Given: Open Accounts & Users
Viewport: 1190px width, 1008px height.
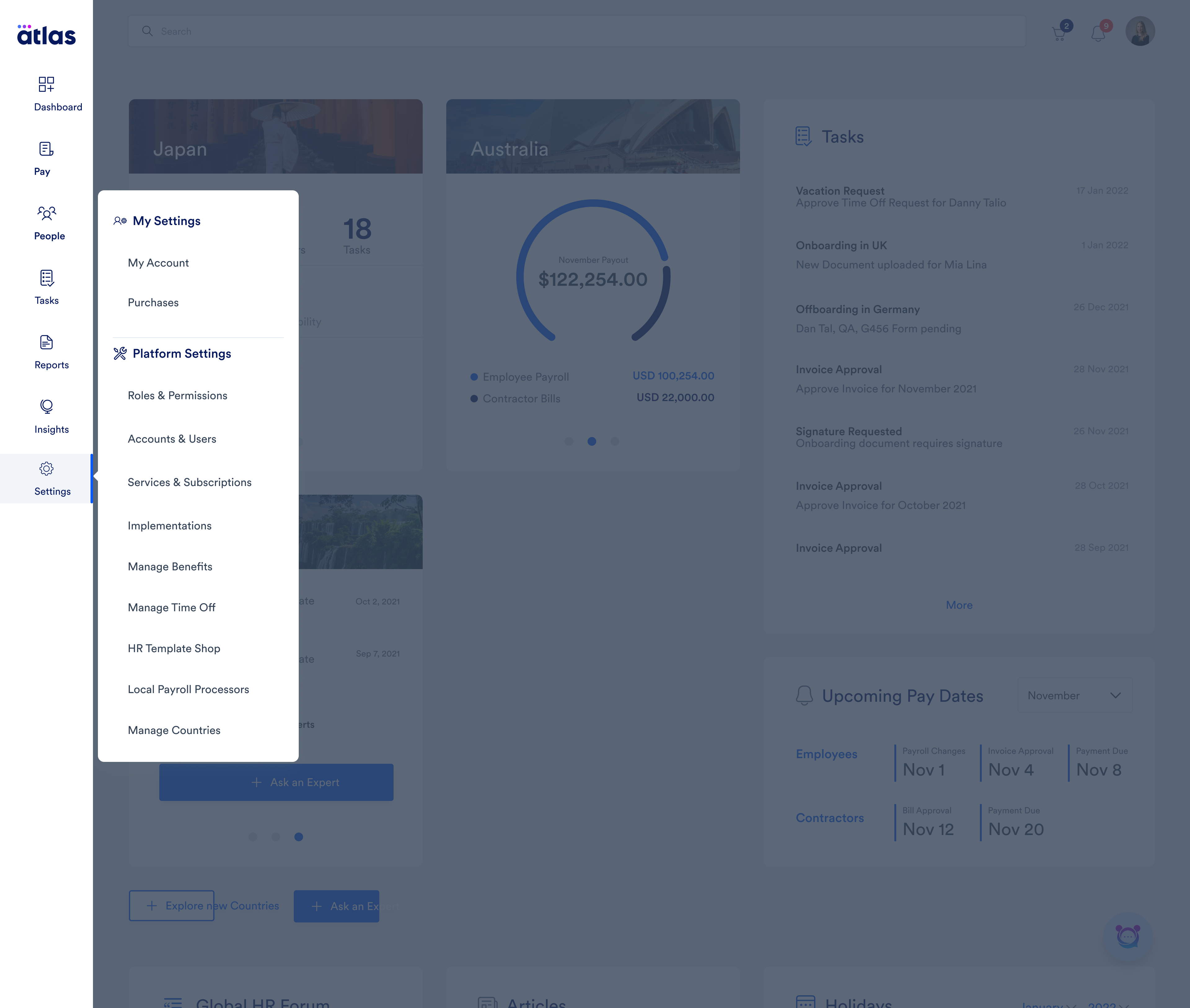Looking at the screenshot, I should click(172, 439).
